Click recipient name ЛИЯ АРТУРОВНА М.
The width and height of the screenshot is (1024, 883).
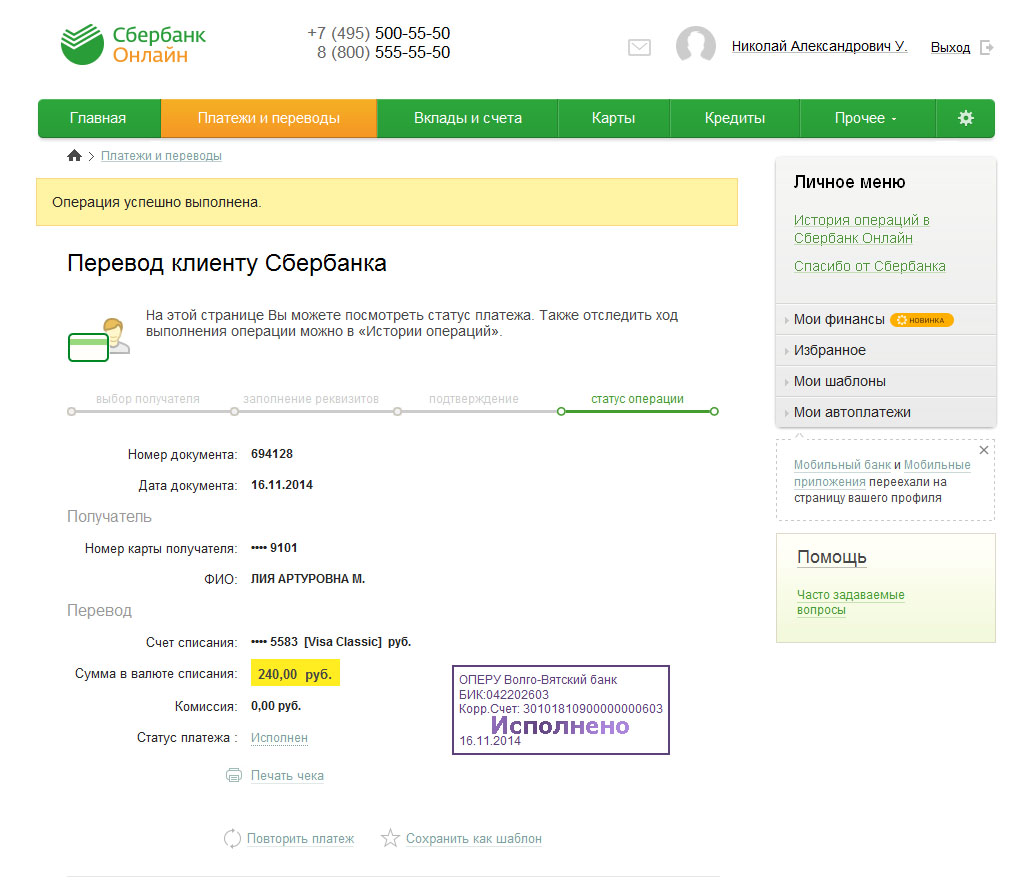tap(308, 579)
